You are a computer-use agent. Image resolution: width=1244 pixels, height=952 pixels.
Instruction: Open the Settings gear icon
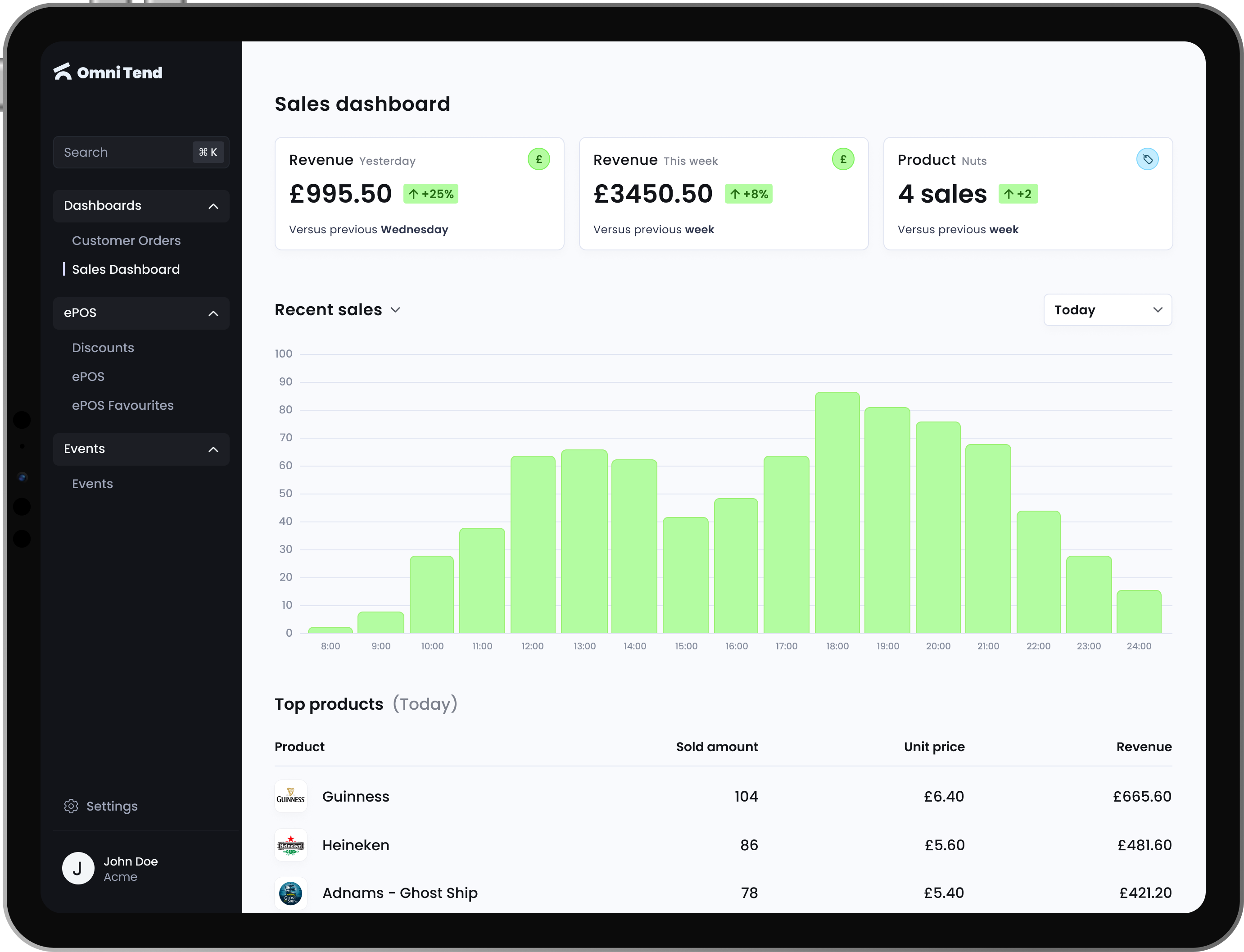(x=71, y=806)
